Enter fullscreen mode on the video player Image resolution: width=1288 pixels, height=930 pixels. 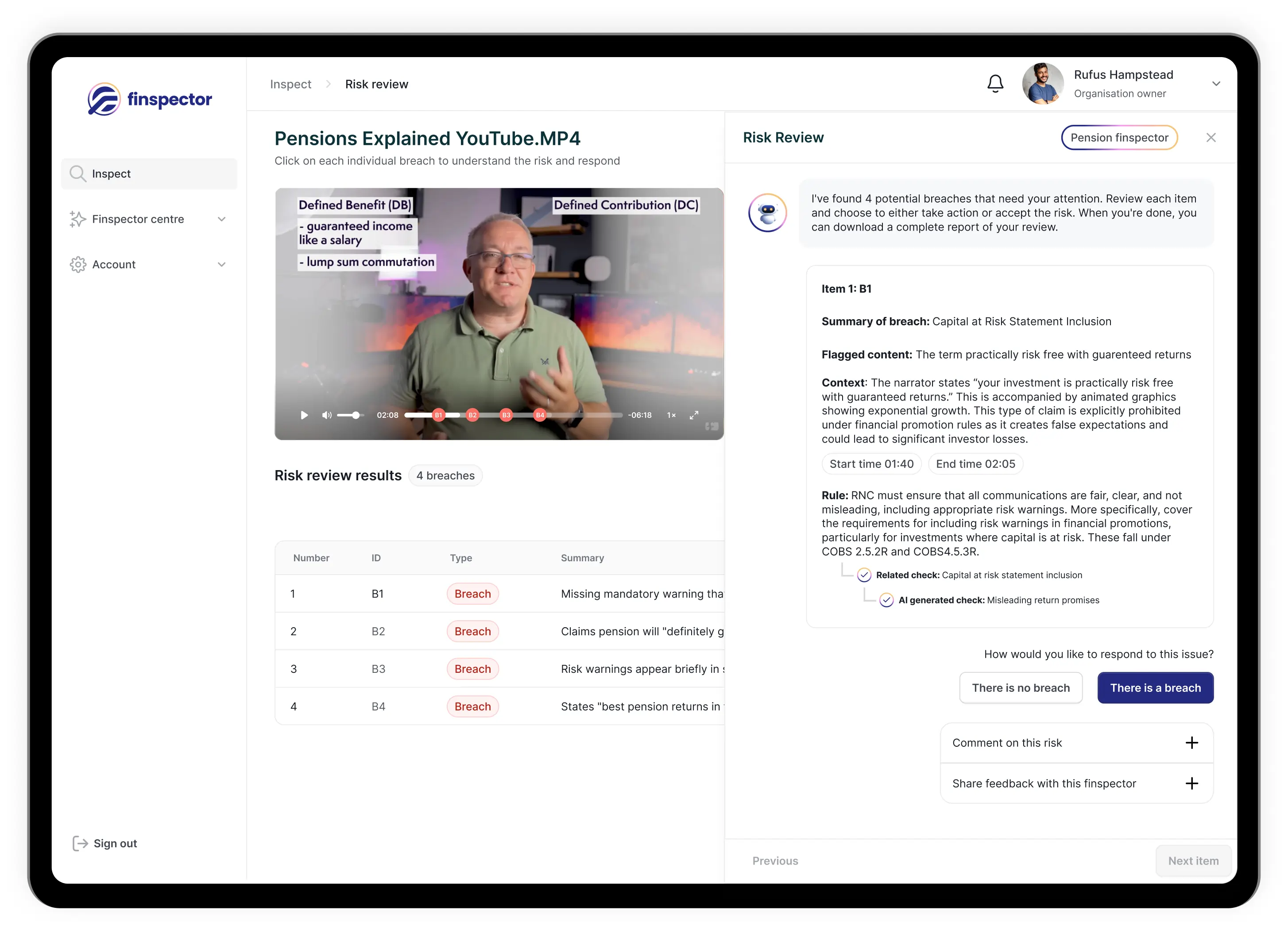tap(694, 414)
